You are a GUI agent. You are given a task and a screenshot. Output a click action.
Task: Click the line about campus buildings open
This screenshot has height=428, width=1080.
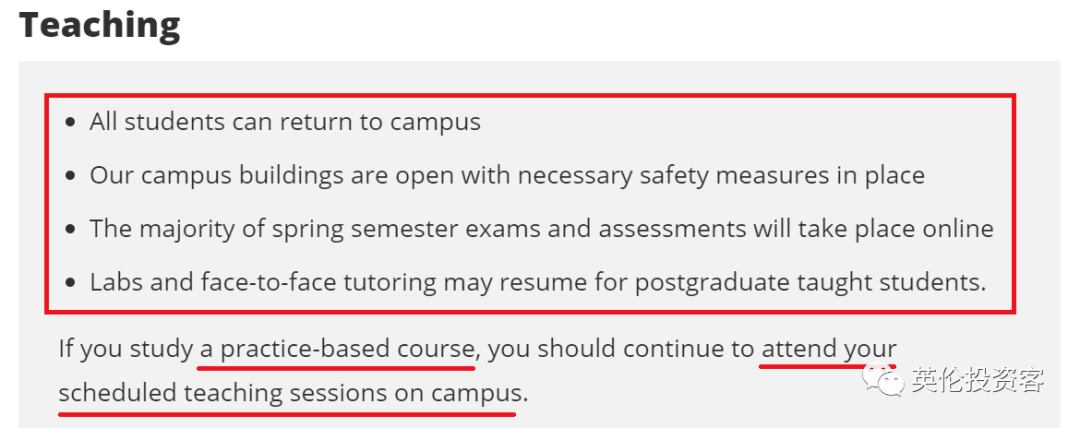tap(507, 176)
